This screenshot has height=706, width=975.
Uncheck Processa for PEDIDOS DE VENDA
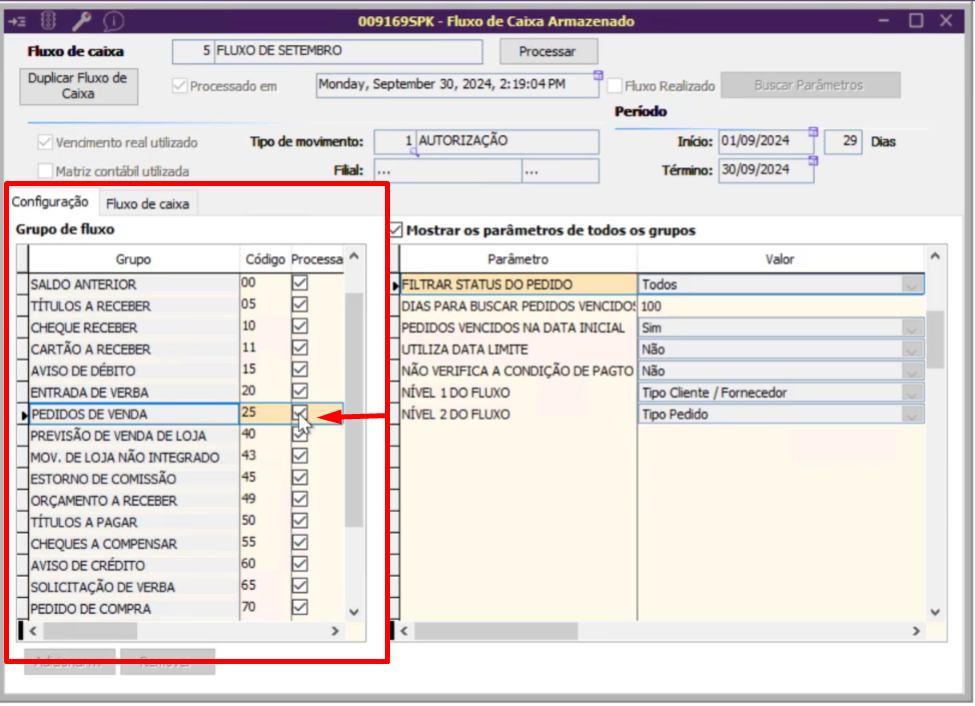(300, 413)
